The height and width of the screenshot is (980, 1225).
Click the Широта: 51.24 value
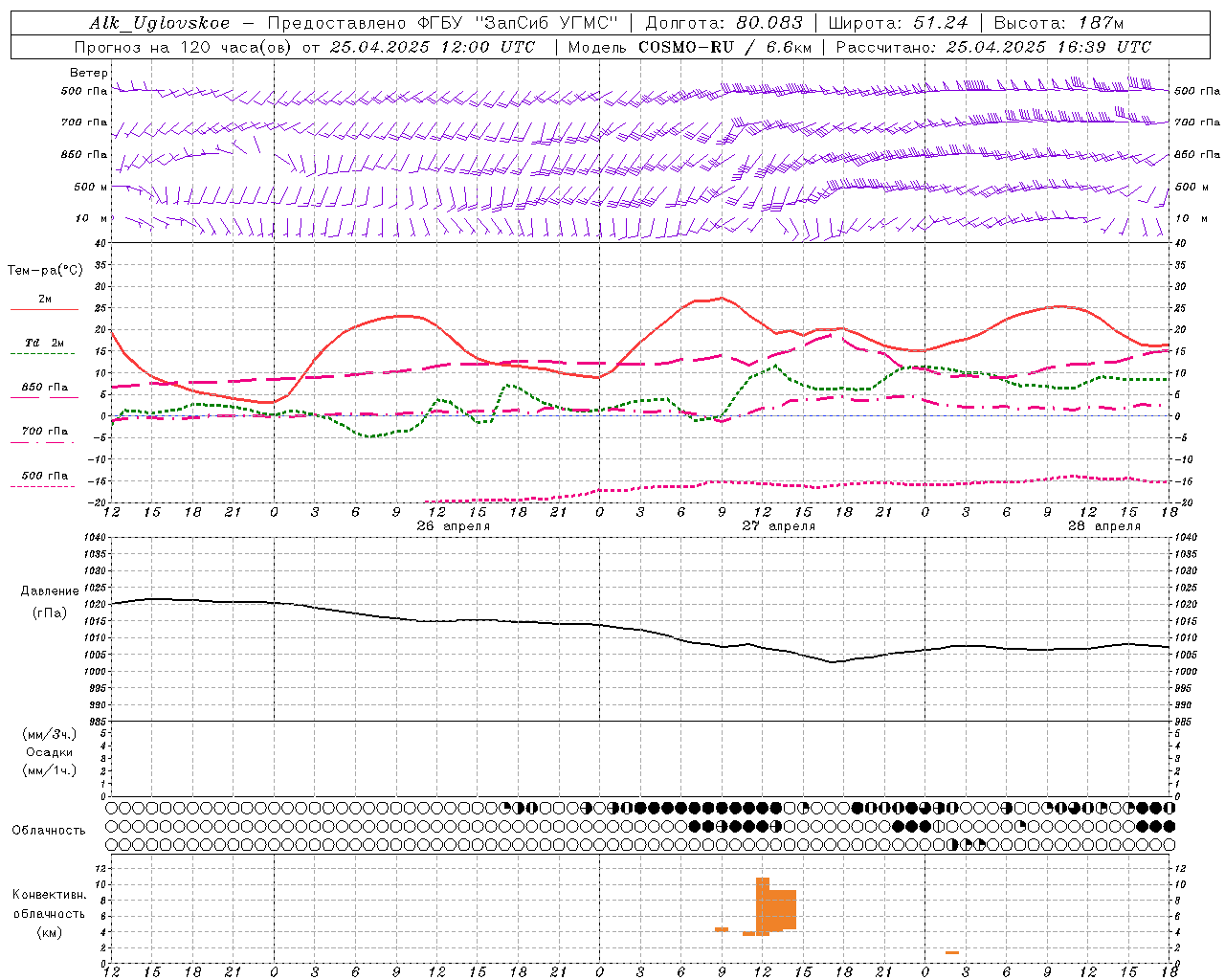click(899, 23)
